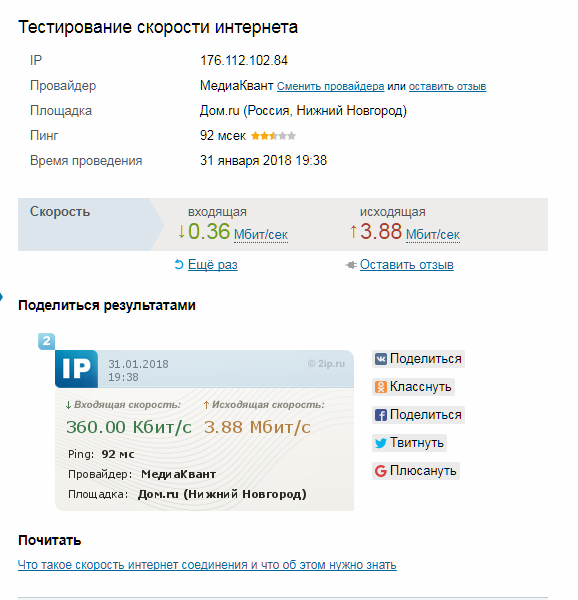
Task: Click Мбит/сек unit under входящая speed
Action: pyautogui.click(x=261, y=234)
